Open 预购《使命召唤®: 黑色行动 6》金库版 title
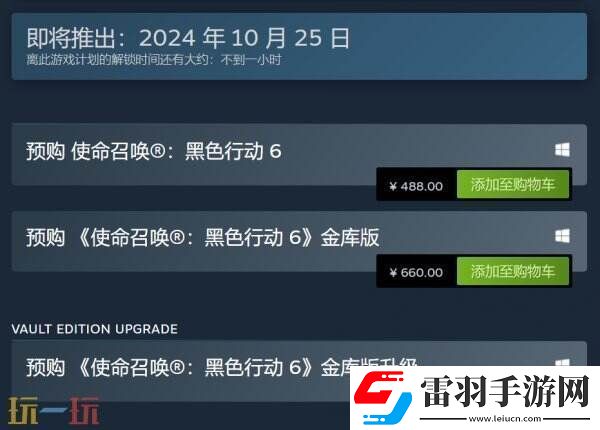 pyautogui.click(x=203, y=237)
